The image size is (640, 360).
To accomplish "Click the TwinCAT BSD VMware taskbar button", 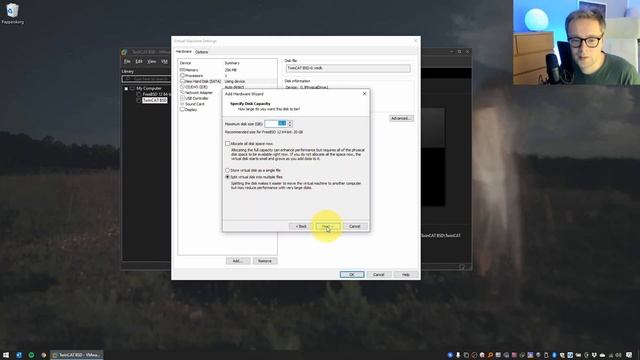I will click(x=77, y=355).
